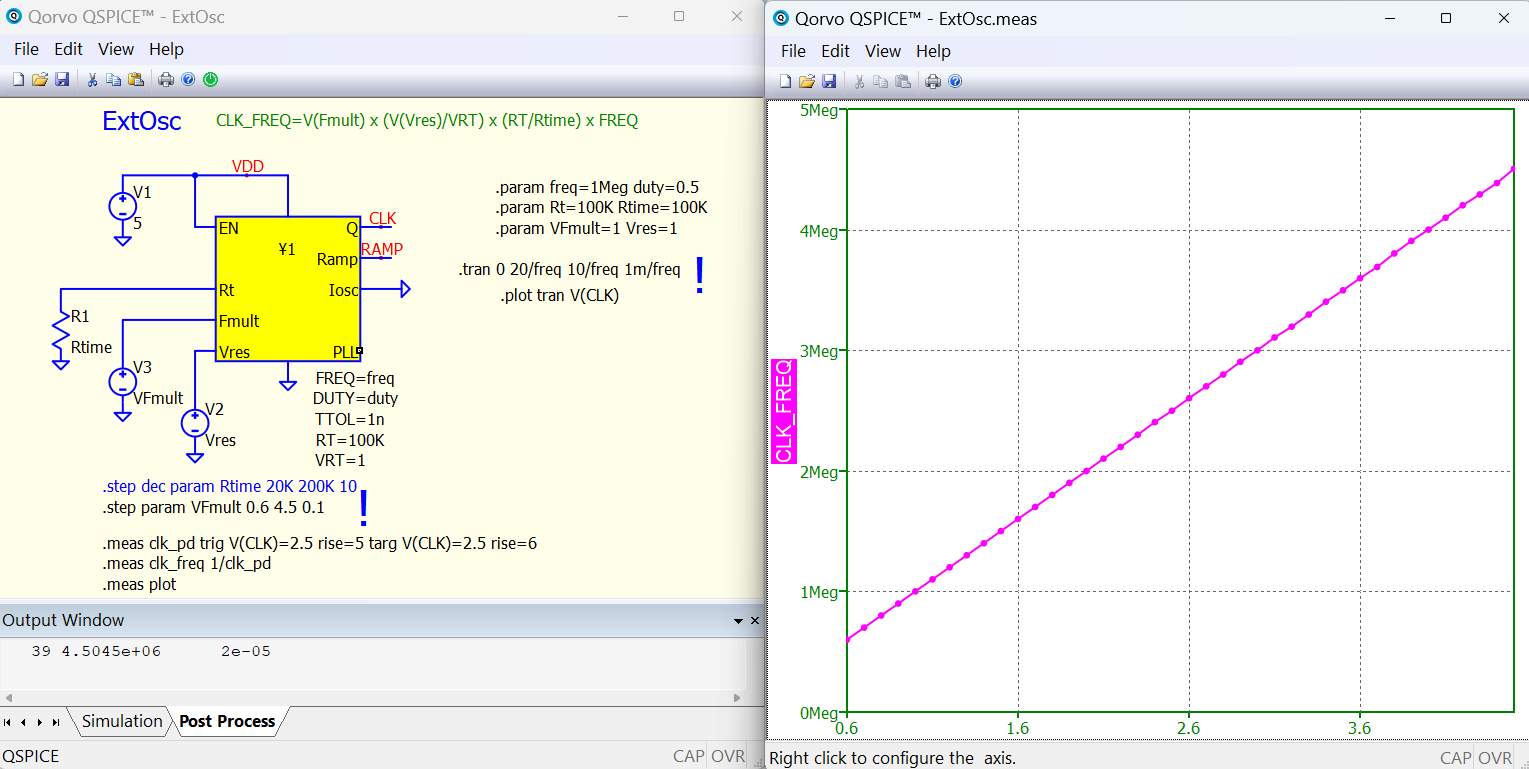The height and width of the screenshot is (769, 1529).
Task: Click Output Window left scroll arrow
Action: click(x=9, y=697)
